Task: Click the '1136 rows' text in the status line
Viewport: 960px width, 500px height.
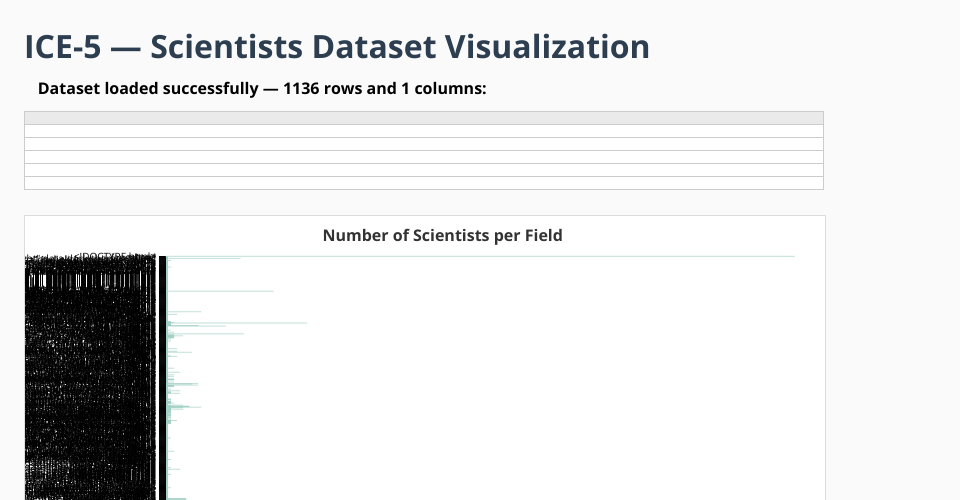Action: coord(322,88)
